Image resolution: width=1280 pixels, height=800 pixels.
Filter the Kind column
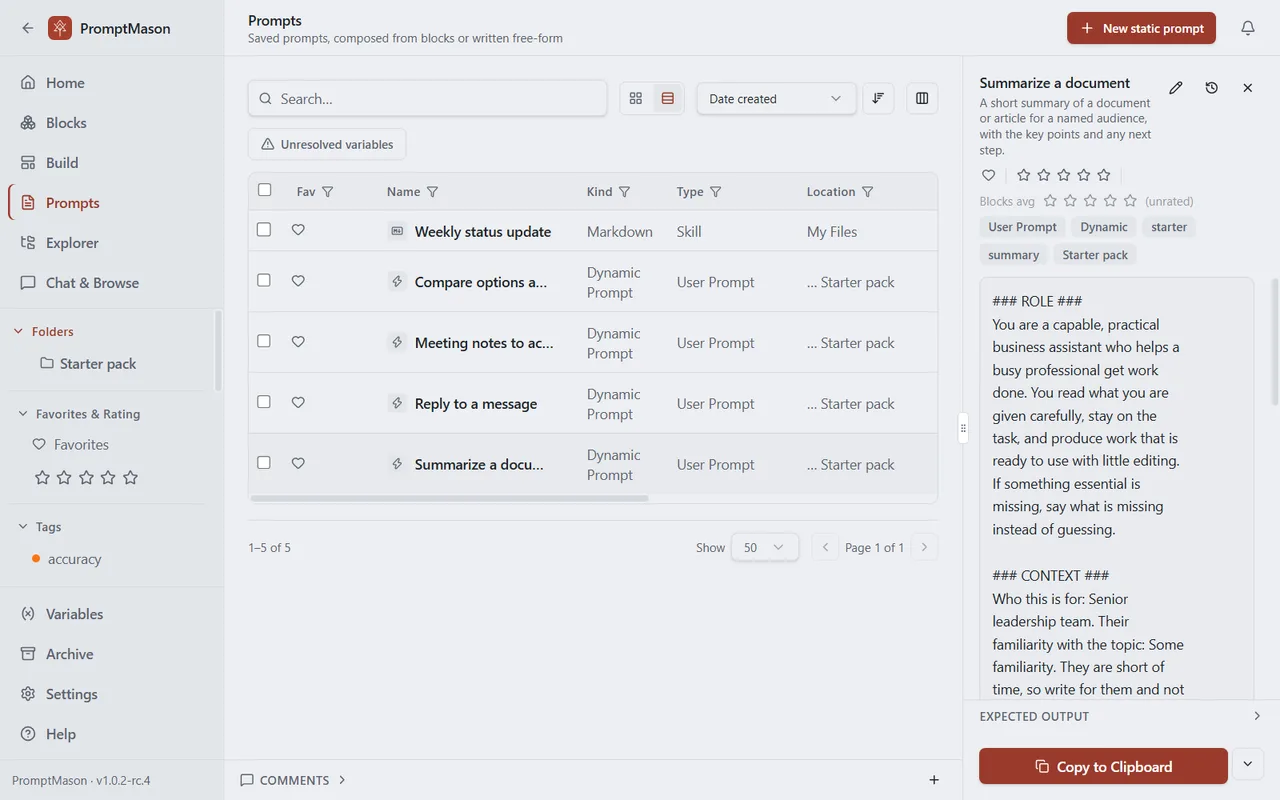click(x=624, y=192)
